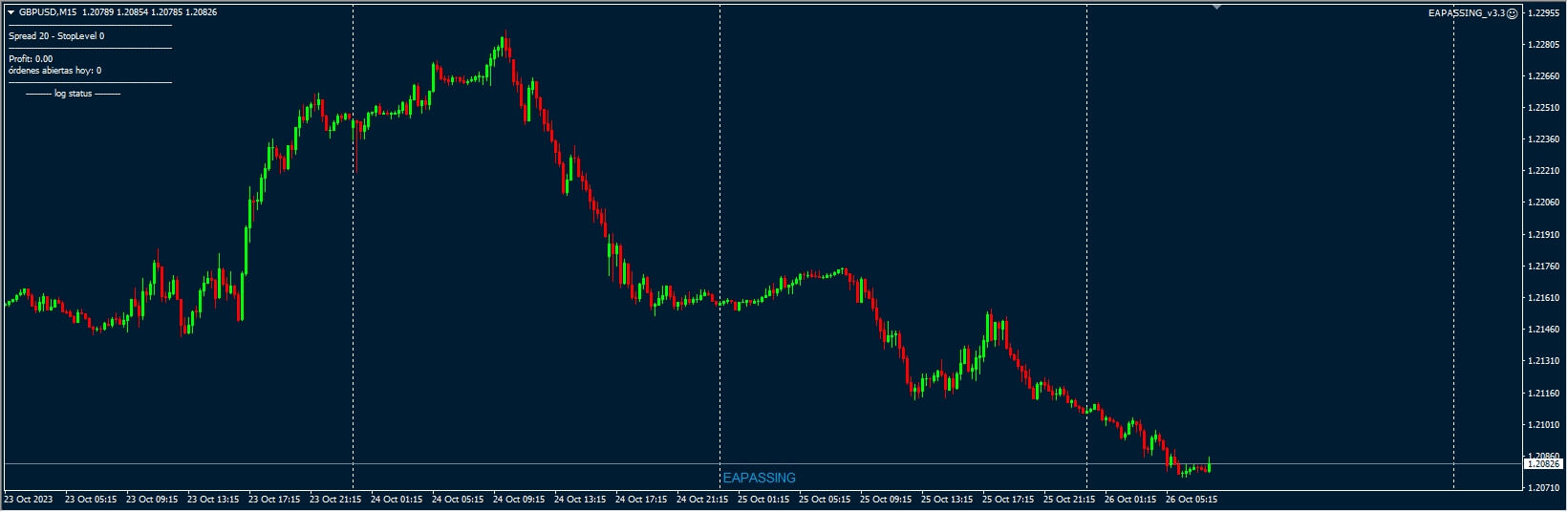Click the 1.22060 price scale label

1545,203
